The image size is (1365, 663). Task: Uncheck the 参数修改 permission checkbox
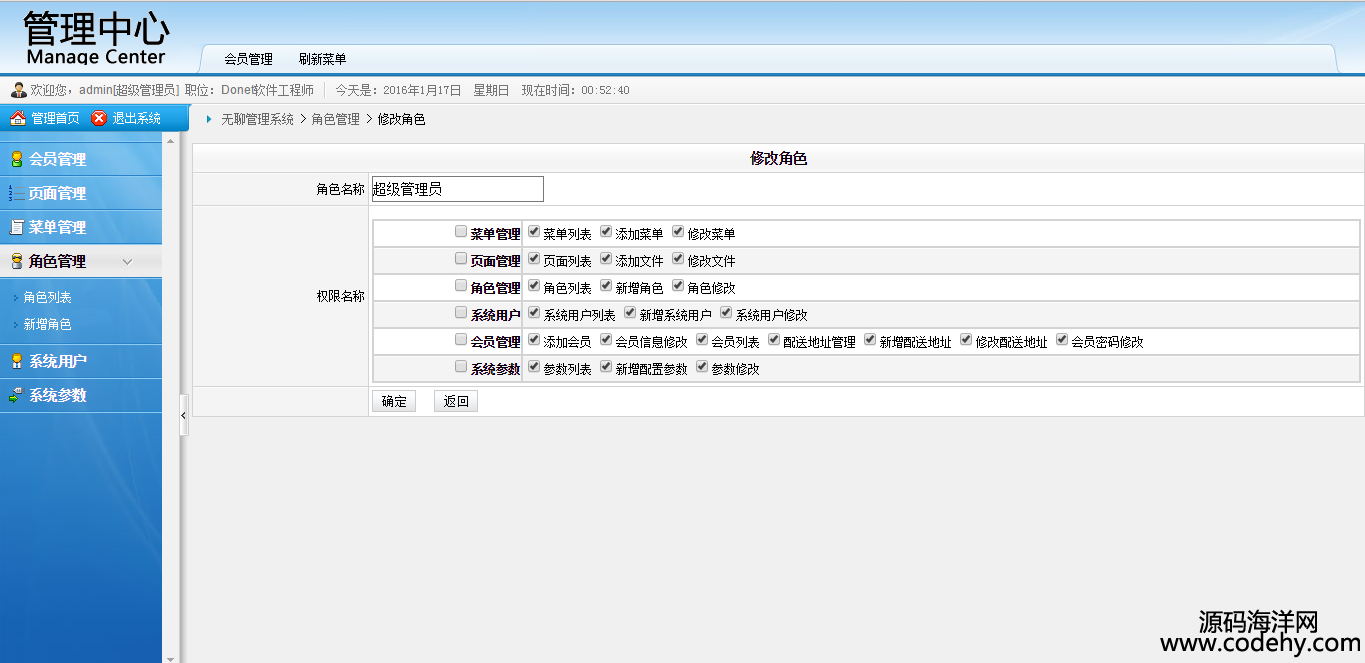[702, 367]
